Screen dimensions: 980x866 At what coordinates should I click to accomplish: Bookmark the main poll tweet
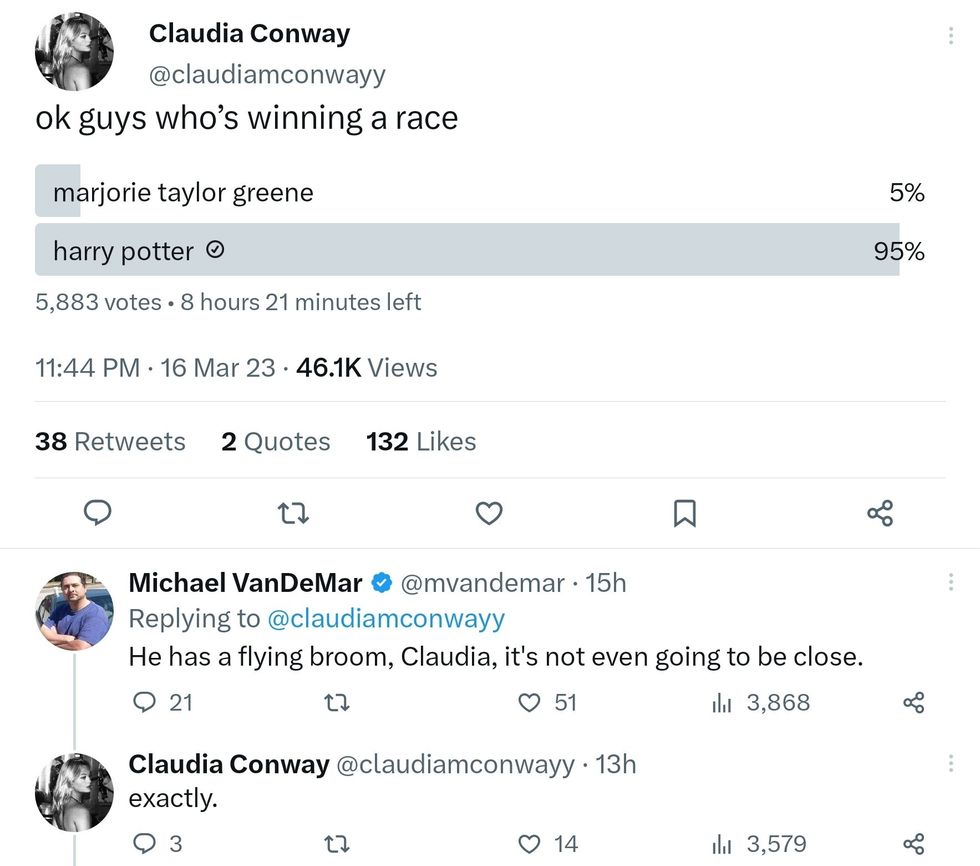coord(684,513)
